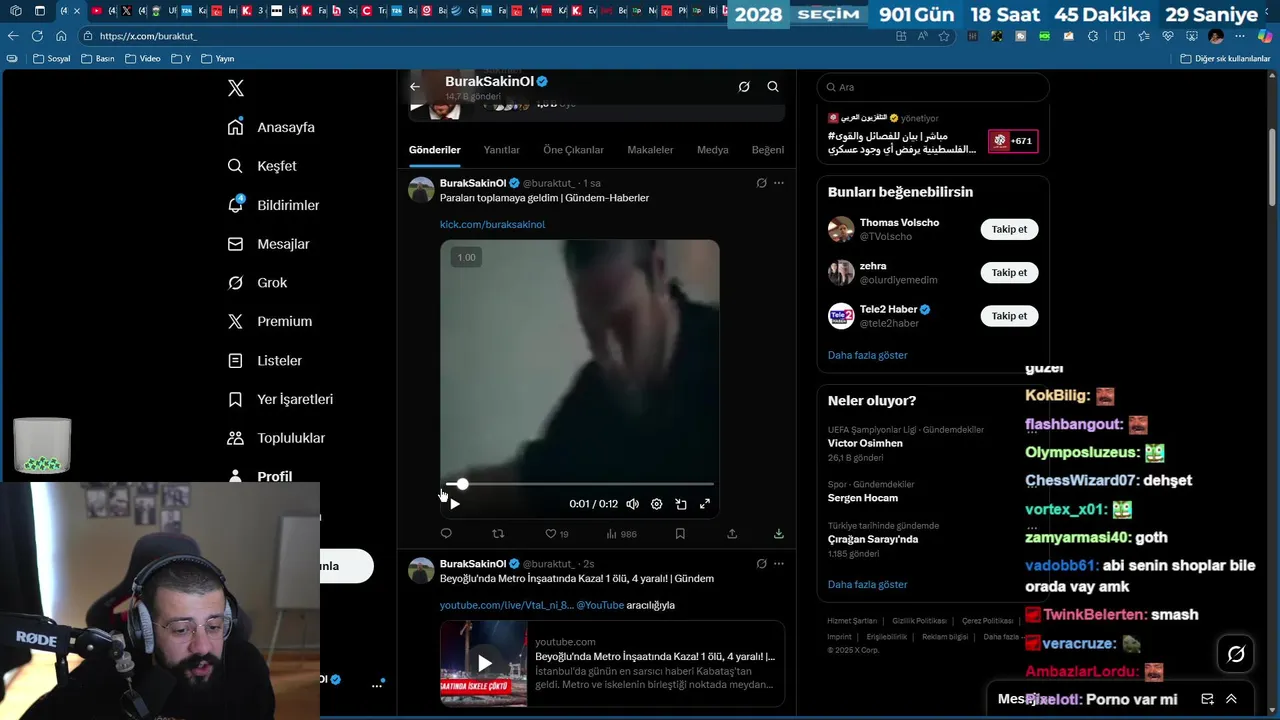Click the +671 live listeners badge
1280x720 pixels.
pos(1013,141)
